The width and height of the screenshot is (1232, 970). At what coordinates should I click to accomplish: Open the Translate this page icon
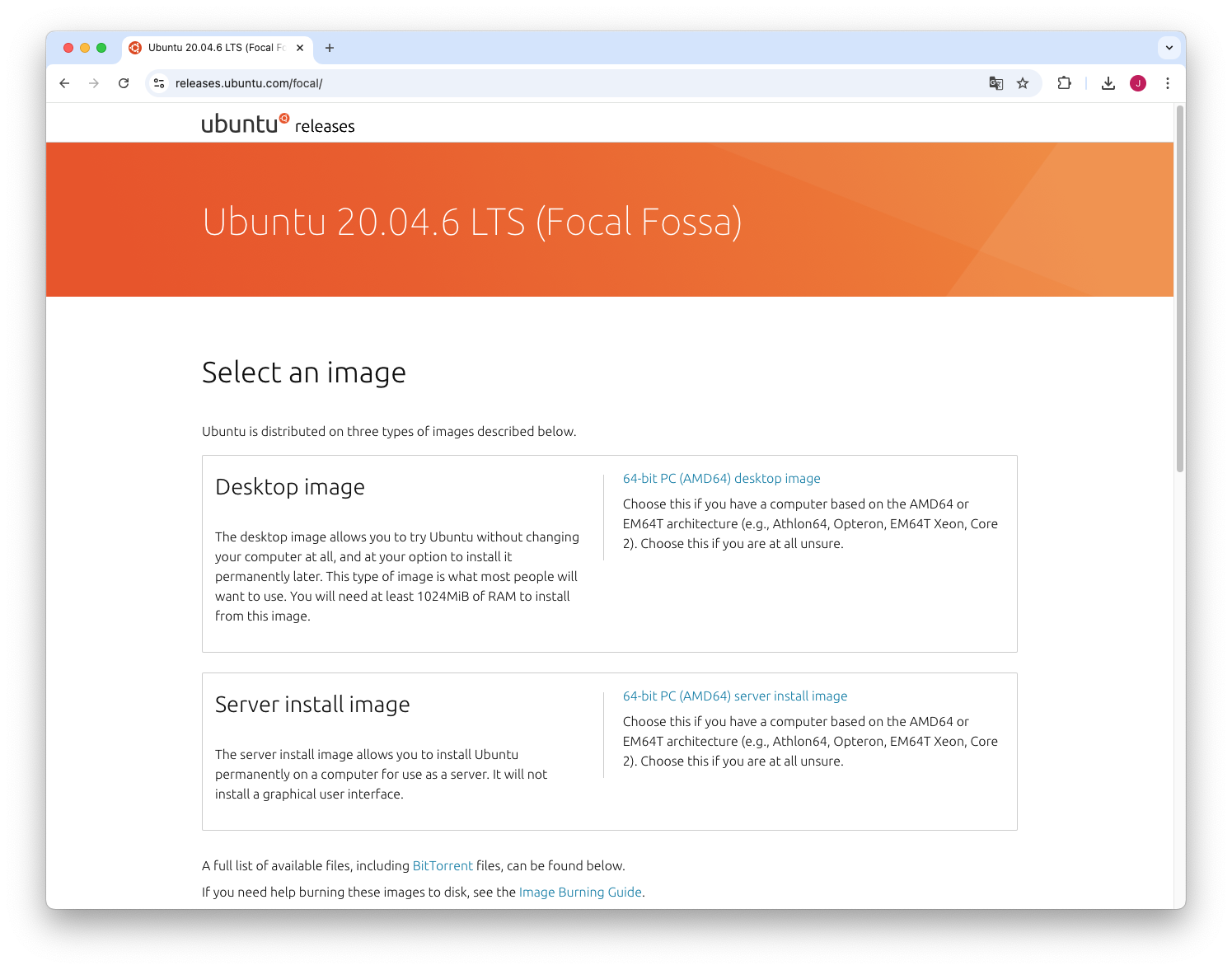point(996,83)
